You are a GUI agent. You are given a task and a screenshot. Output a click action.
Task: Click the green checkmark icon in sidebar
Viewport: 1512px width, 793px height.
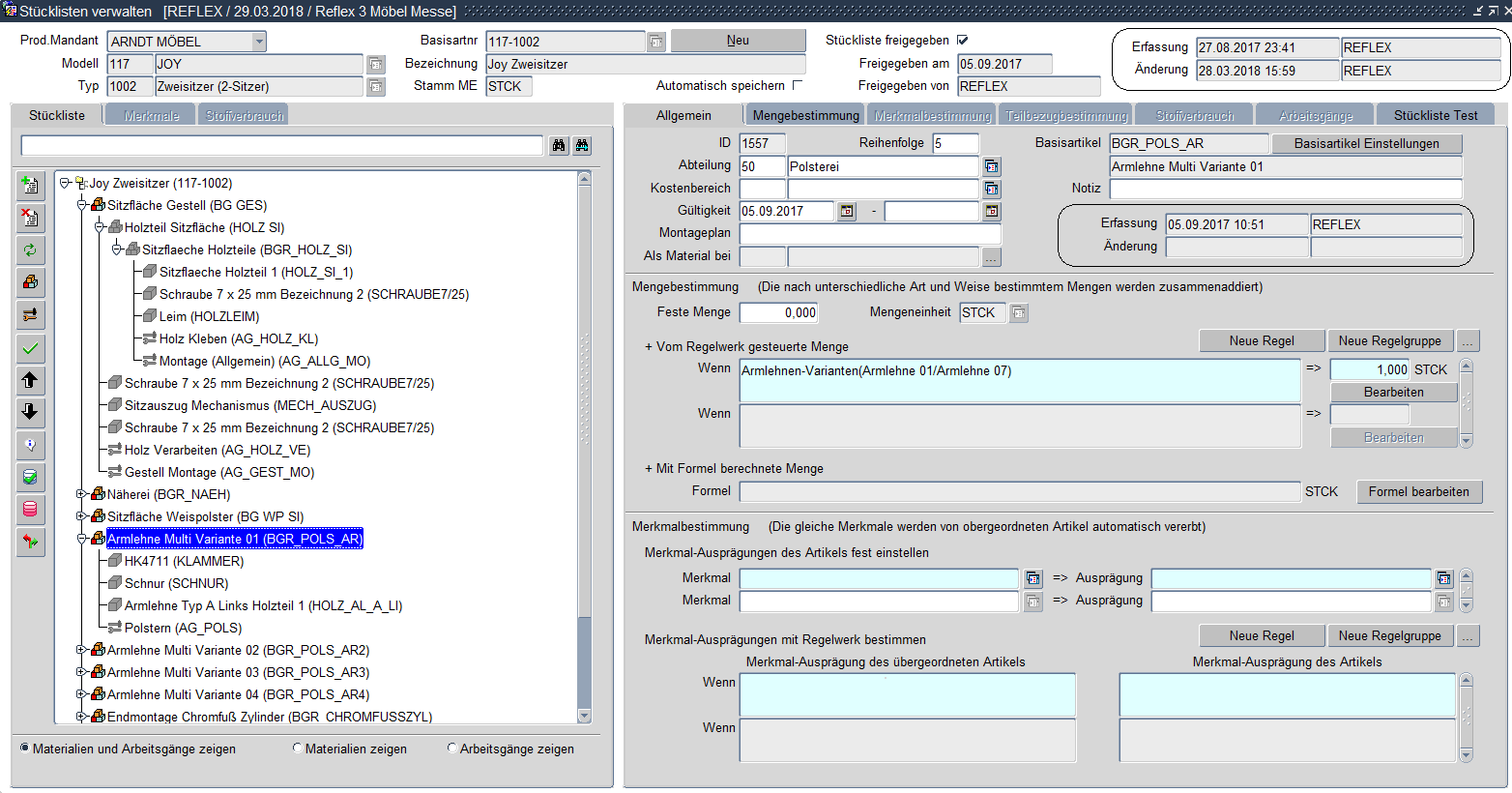(x=30, y=348)
